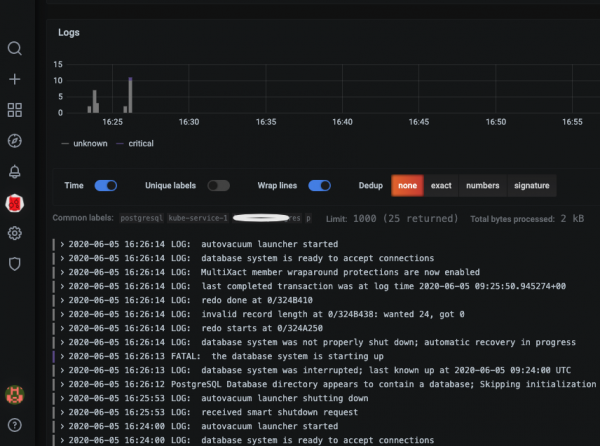Open the Alerting bell icon
600x446 pixels.
coord(15,172)
